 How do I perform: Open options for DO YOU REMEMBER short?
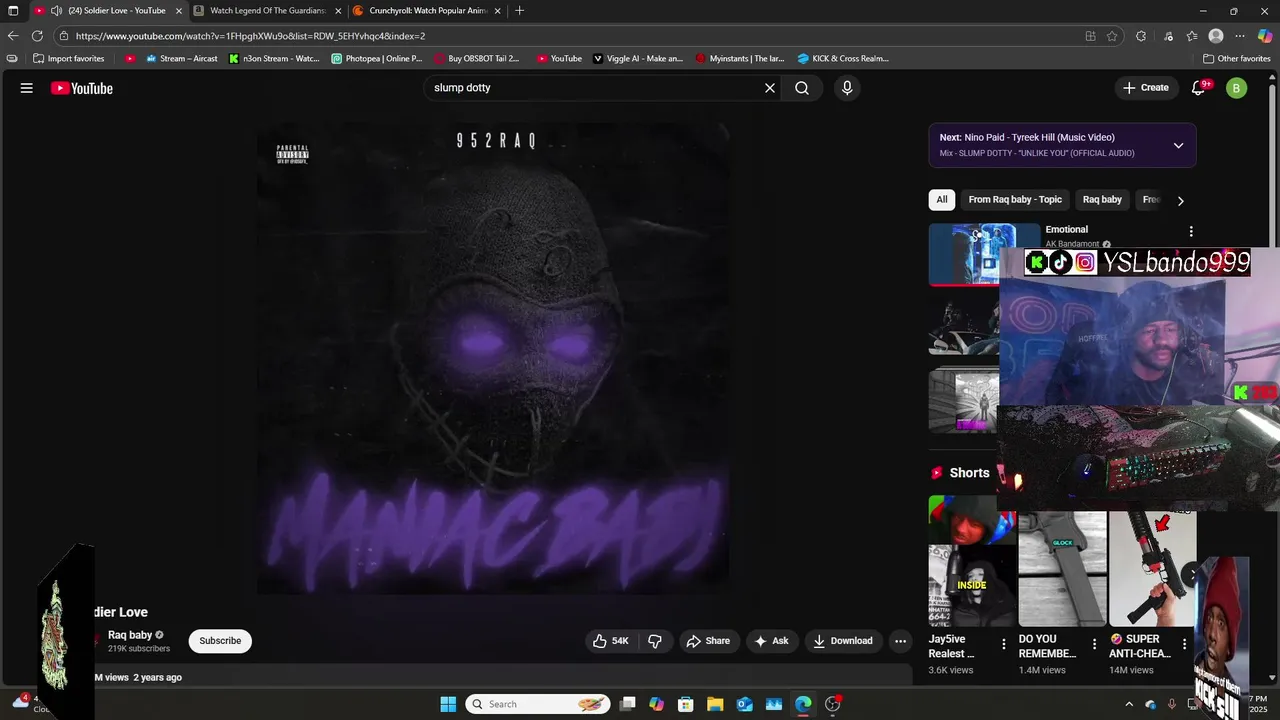click(1094, 644)
